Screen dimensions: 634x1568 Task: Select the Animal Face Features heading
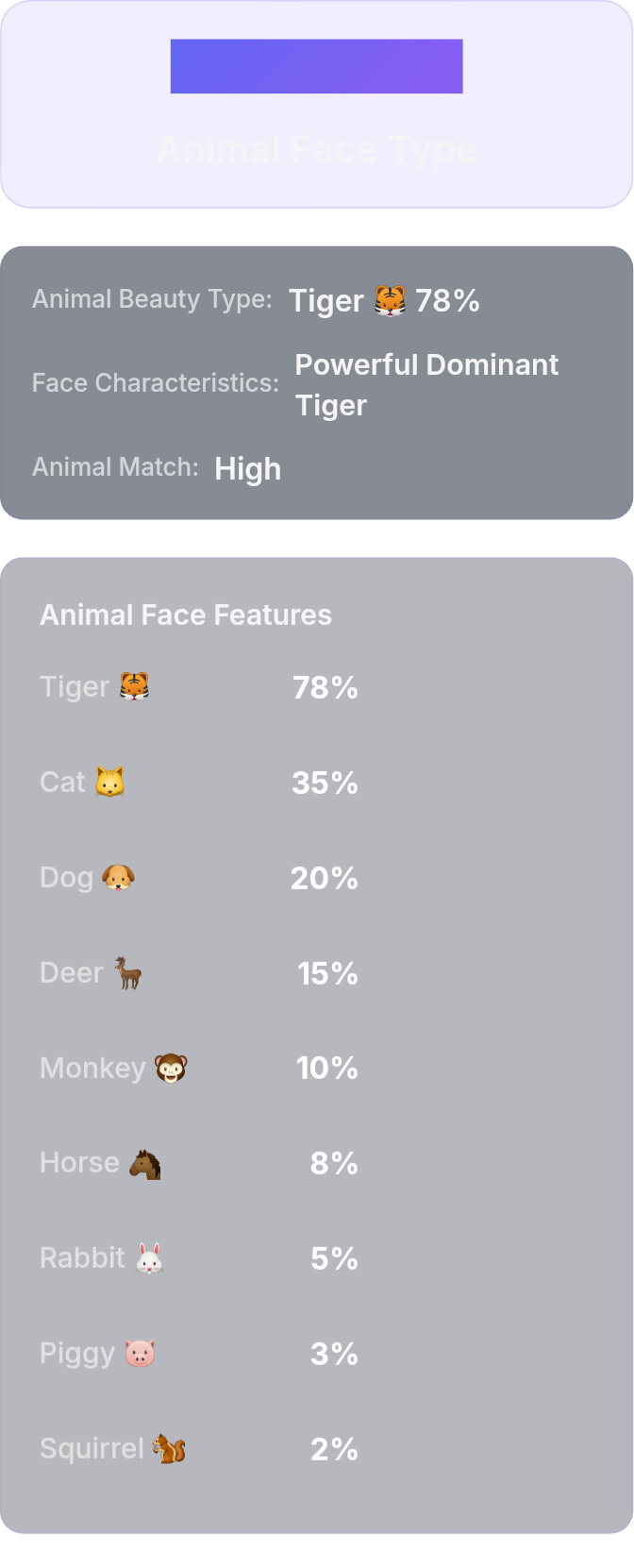coord(186,615)
